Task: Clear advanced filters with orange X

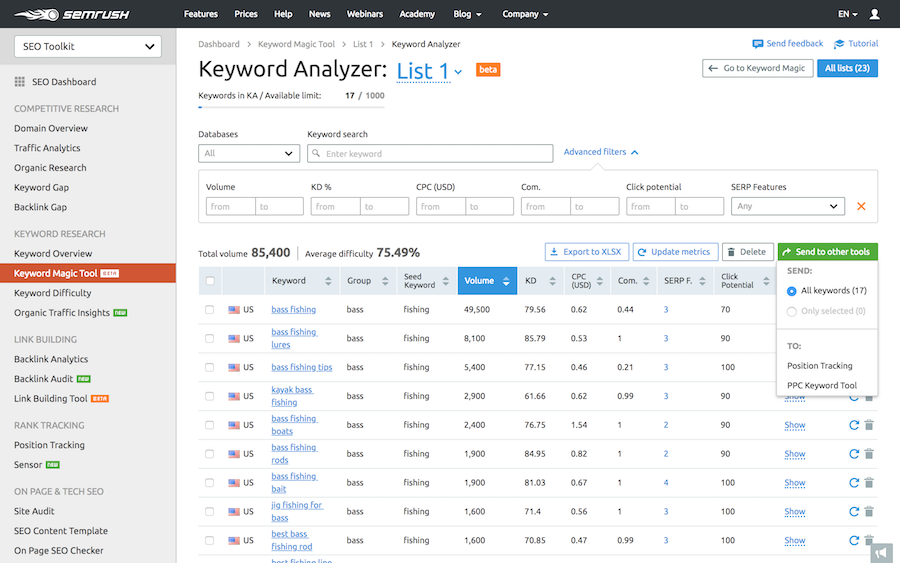Action: coord(861,206)
